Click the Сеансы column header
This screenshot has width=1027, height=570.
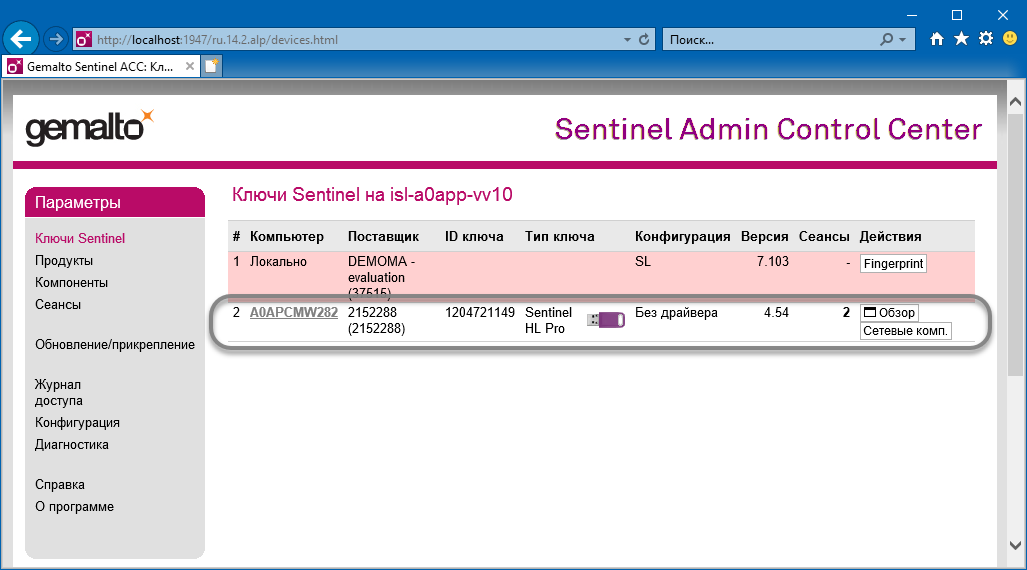coord(824,237)
